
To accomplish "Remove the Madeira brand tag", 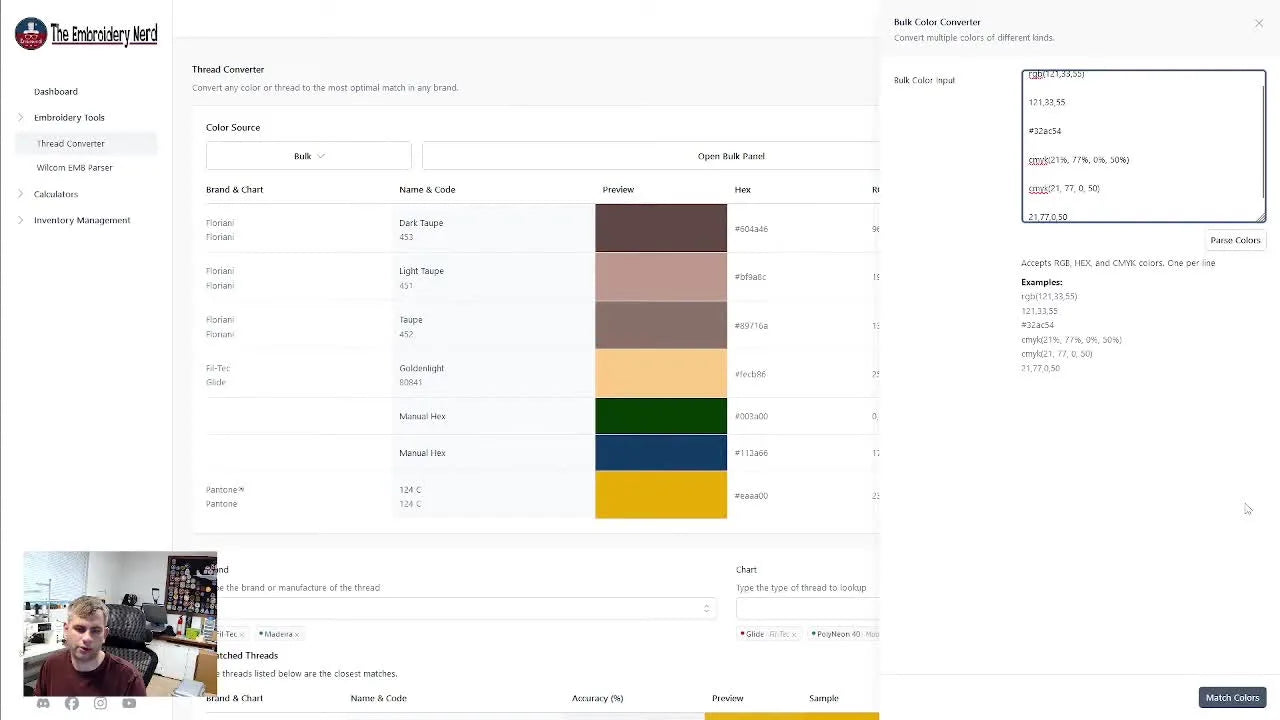I will 297,634.
